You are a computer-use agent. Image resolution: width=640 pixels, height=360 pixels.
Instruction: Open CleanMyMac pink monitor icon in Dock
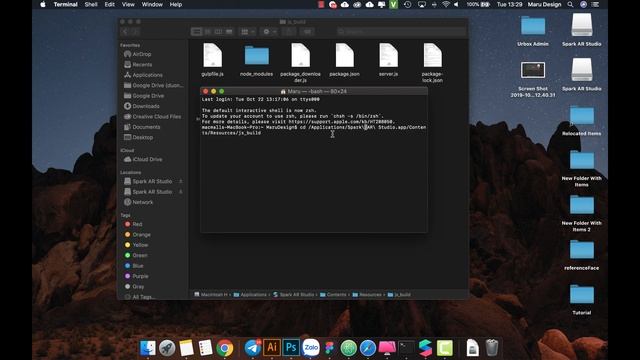click(x=387, y=348)
